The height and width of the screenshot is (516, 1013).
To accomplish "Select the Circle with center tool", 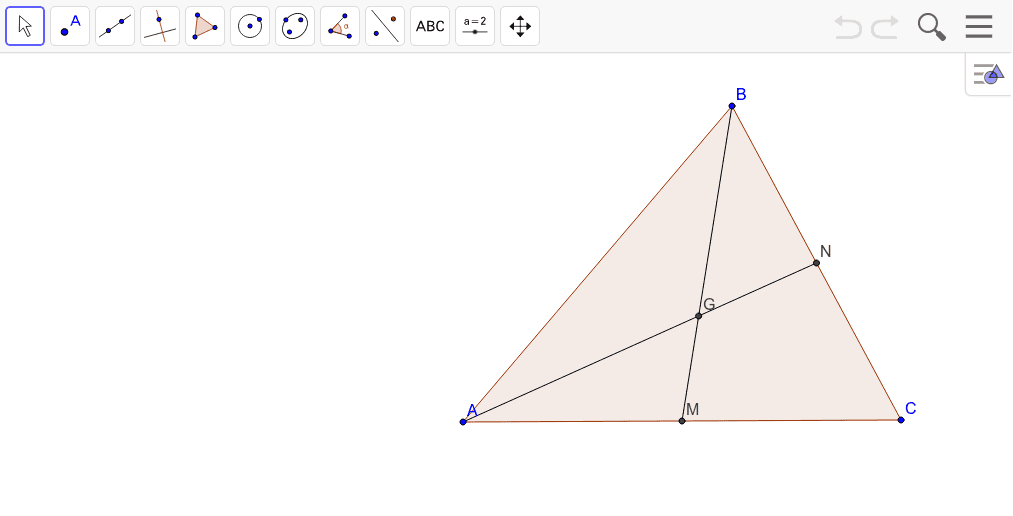I will click(250, 26).
